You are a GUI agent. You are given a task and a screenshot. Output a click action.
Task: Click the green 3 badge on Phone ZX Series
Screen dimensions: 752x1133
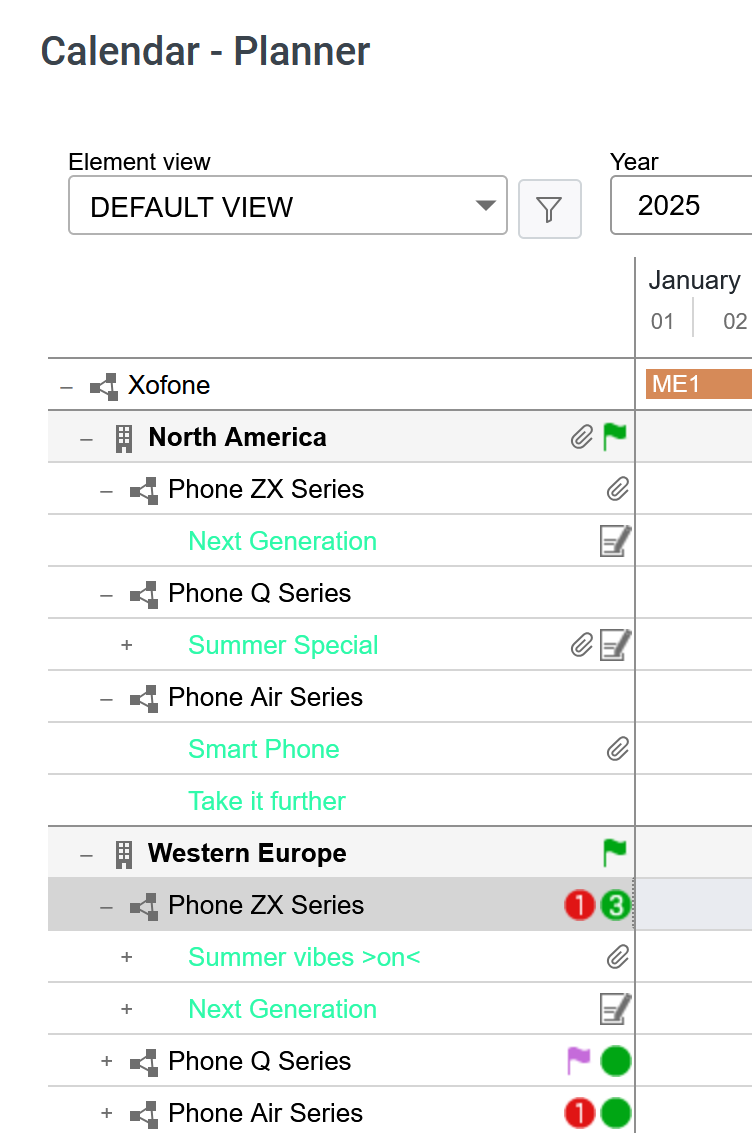615,905
